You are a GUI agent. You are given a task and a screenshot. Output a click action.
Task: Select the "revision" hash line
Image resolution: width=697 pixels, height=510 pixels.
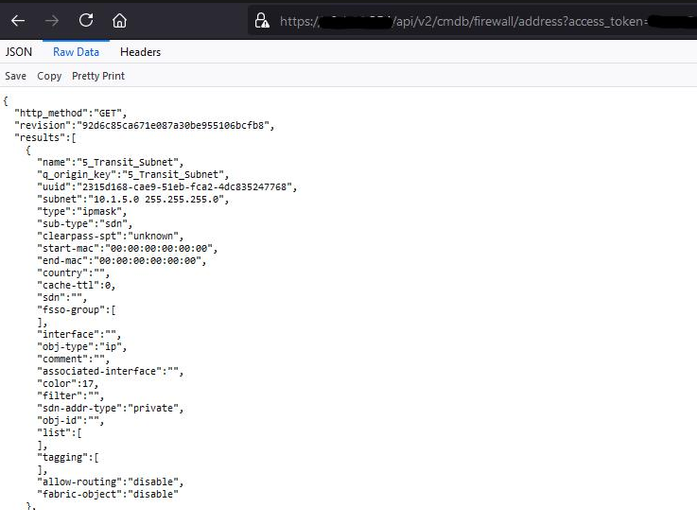[144, 125]
